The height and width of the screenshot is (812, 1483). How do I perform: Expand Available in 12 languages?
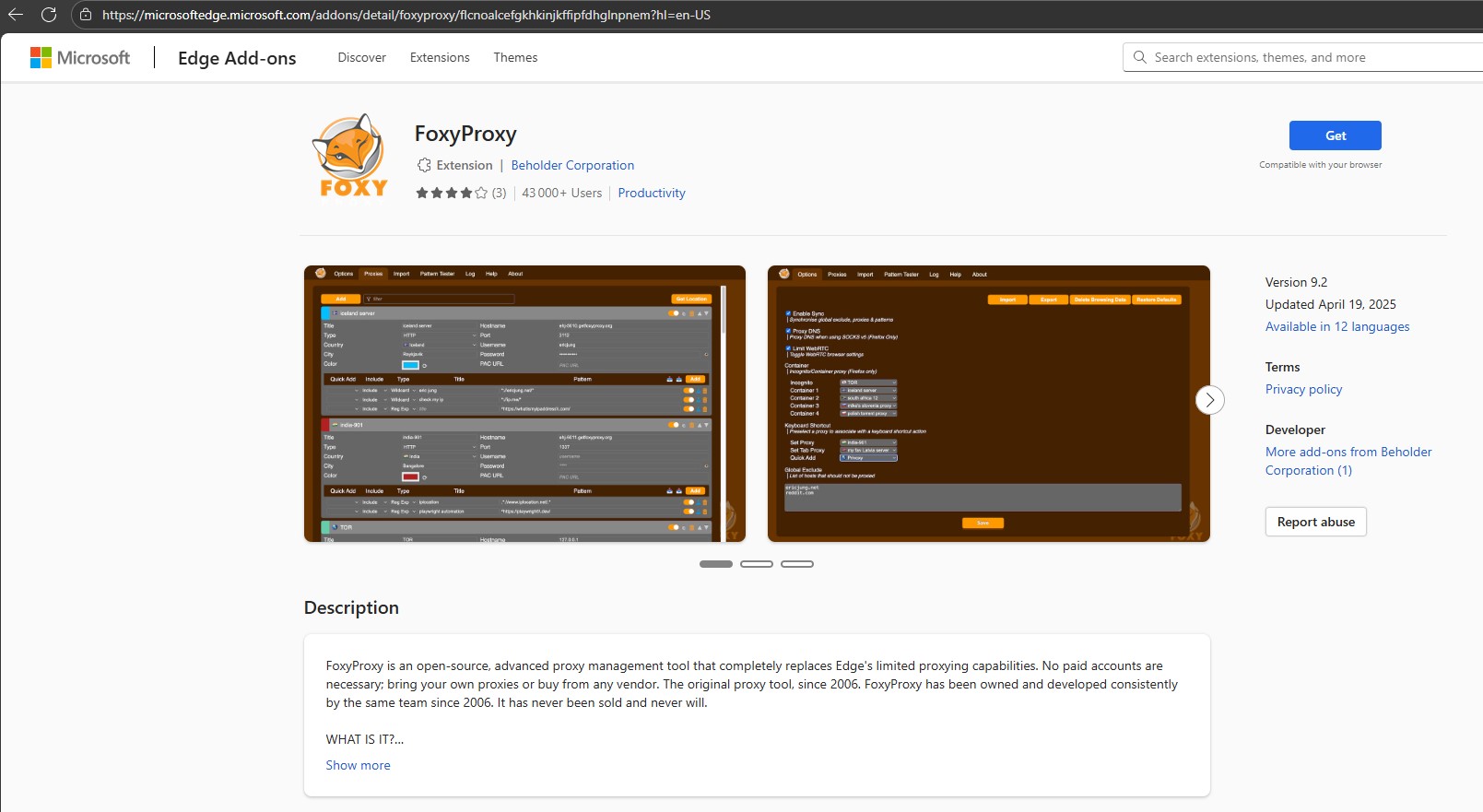click(1337, 326)
